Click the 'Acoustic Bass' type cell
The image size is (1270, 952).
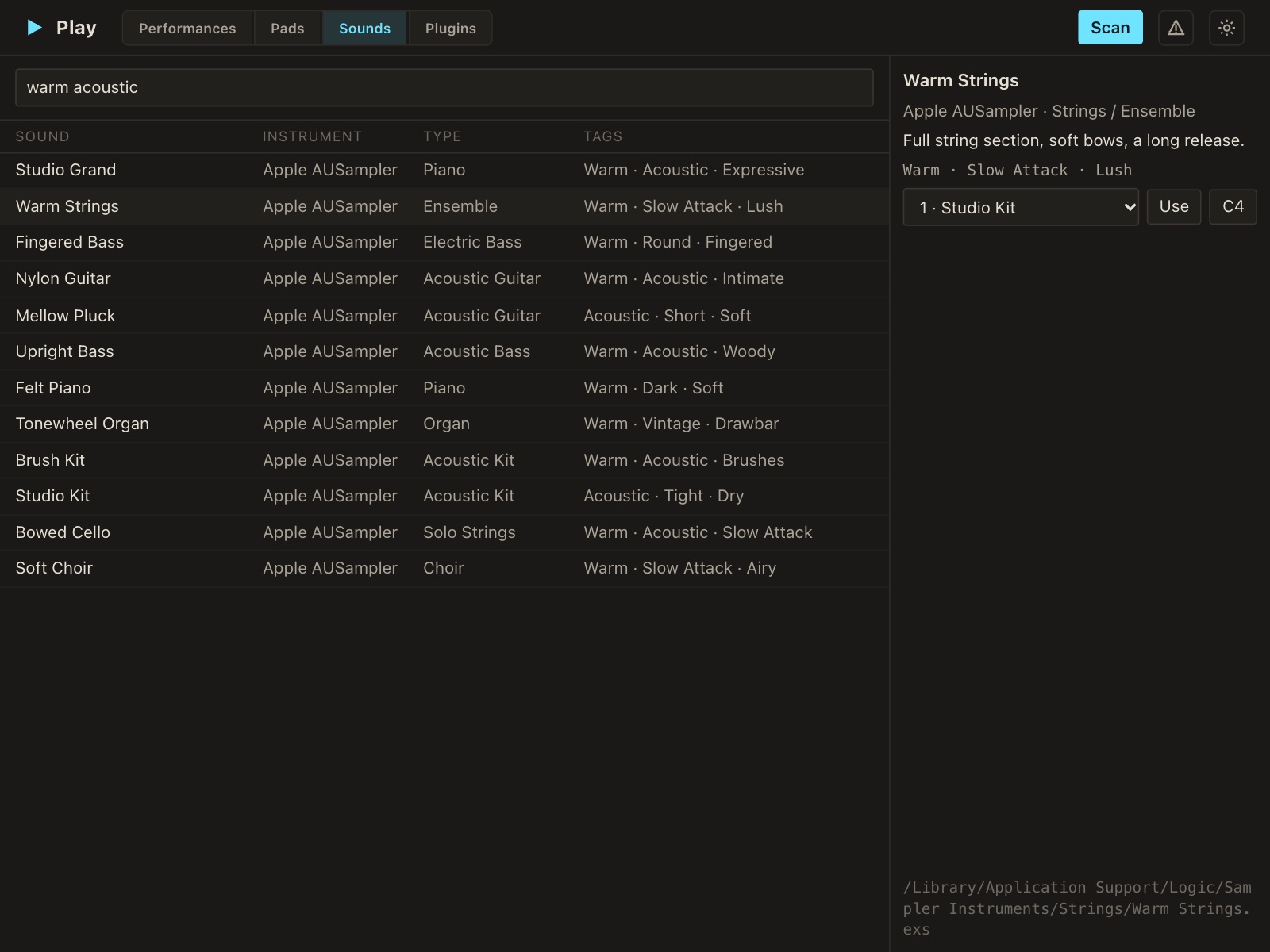point(476,351)
